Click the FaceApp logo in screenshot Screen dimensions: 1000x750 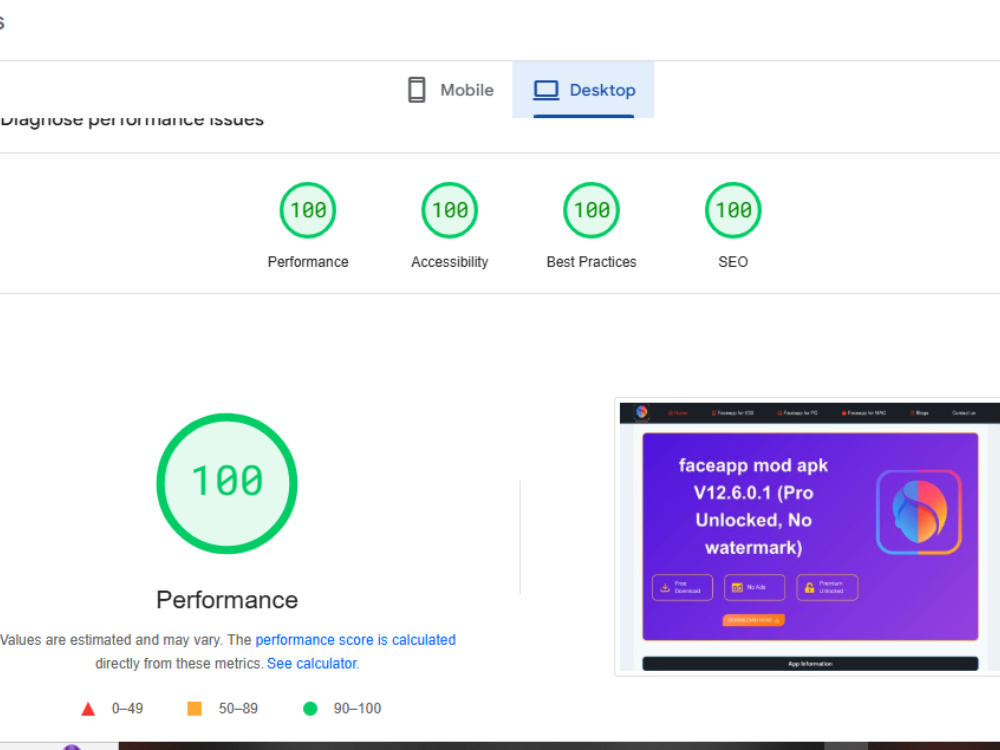click(918, 512)
